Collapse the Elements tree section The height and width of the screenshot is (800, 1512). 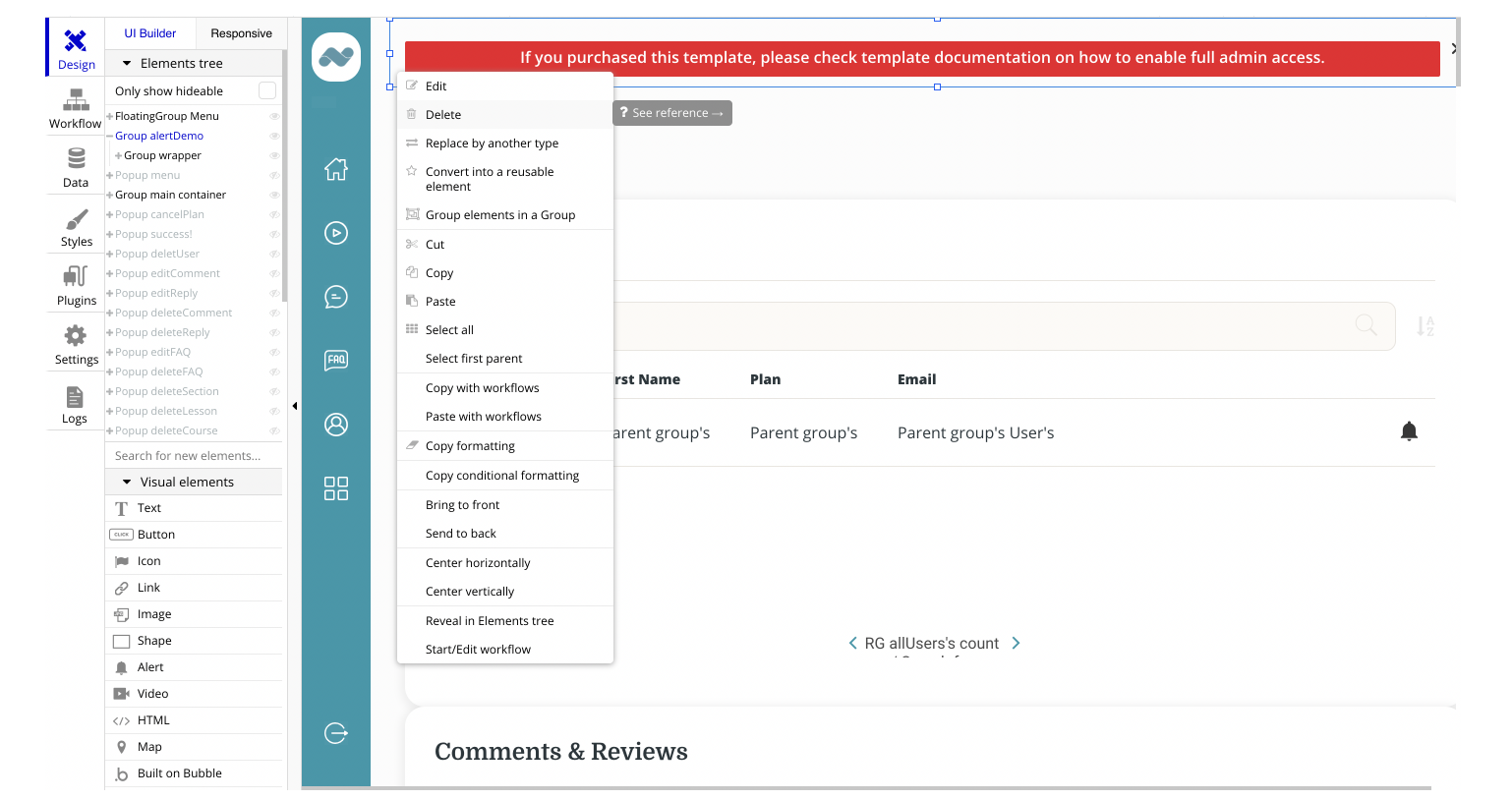pyautogui.click(x=127, y=63)
